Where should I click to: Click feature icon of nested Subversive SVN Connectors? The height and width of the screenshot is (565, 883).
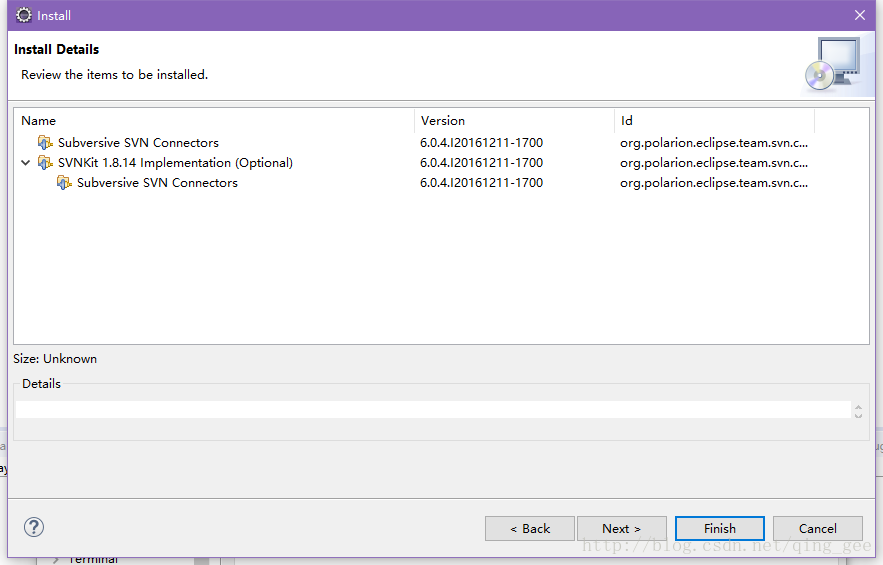(64, 183)
